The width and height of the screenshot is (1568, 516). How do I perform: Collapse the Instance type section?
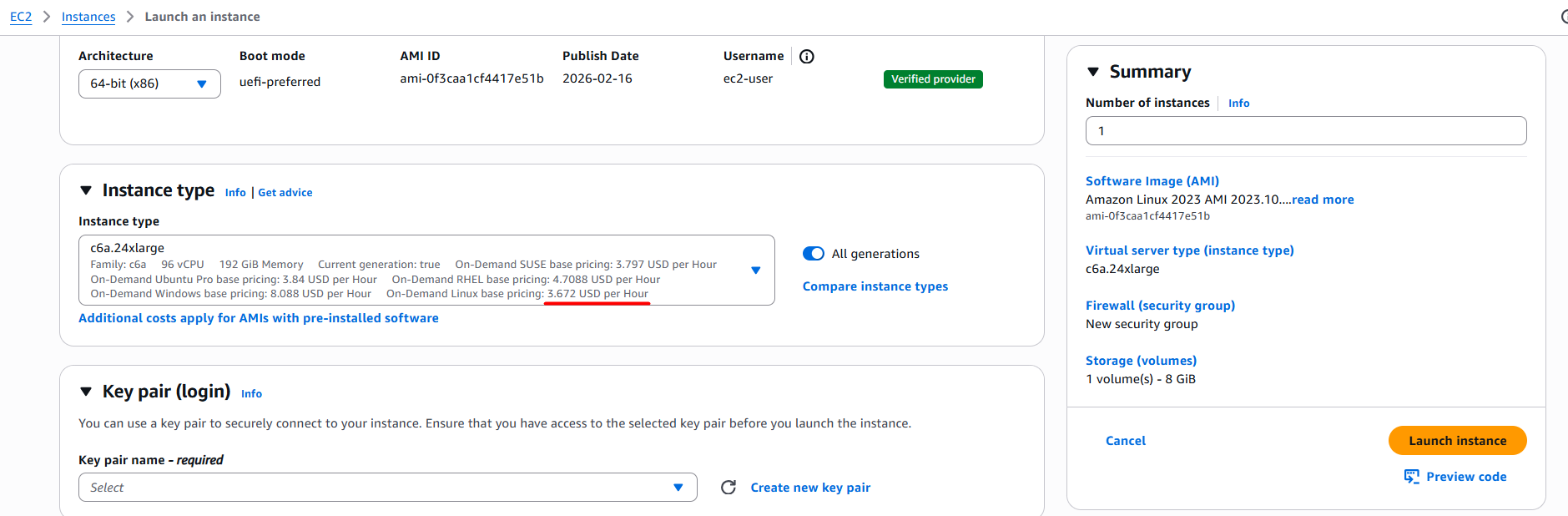86,191
